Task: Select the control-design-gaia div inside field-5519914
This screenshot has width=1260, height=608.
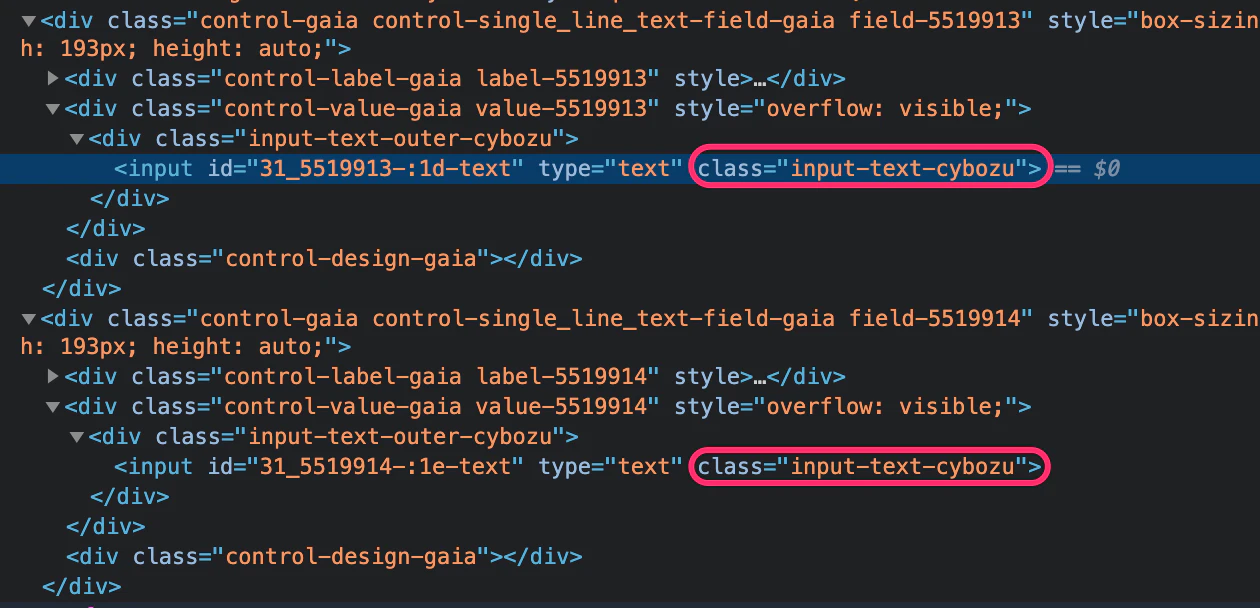Action: pyautogui.click(x=324, y=556)
